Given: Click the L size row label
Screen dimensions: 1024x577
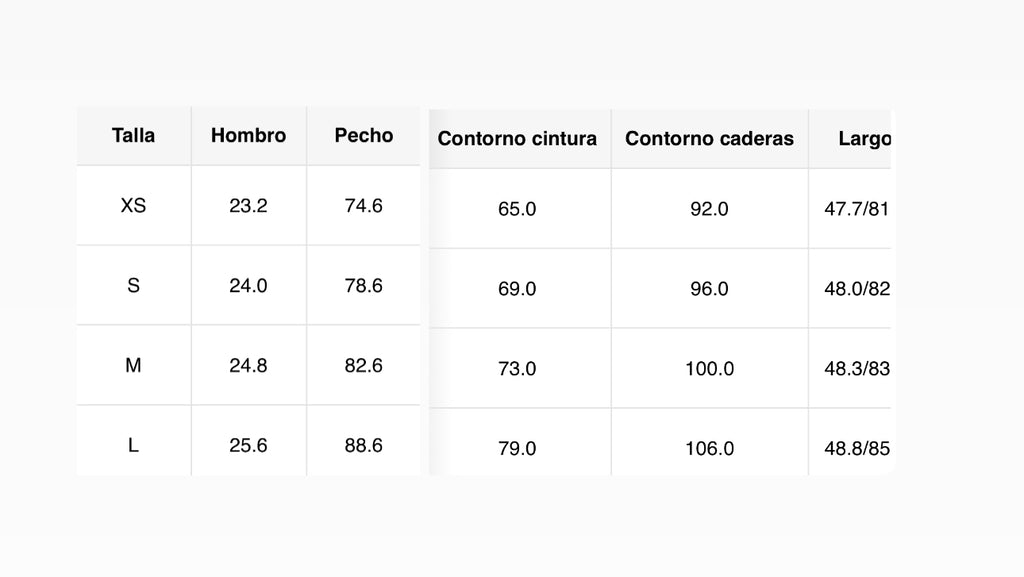Looking at the screenshot, I should (133, 446).
